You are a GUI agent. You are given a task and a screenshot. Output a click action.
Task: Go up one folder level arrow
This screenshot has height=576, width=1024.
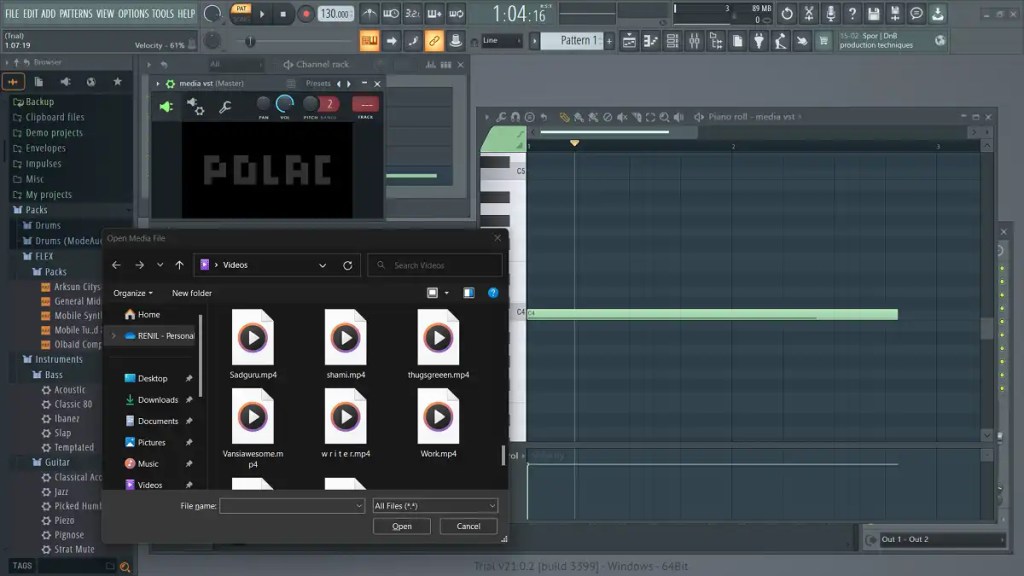[x=180, y=265]
